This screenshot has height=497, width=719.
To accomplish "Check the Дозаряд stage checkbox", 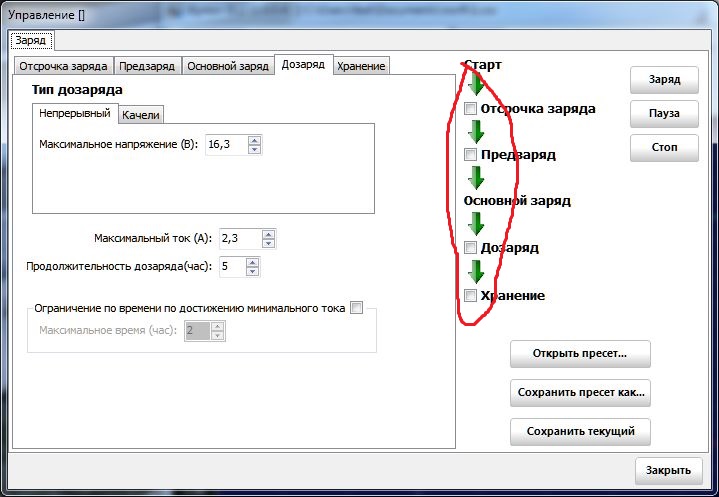I will click(x=471, y=247).
